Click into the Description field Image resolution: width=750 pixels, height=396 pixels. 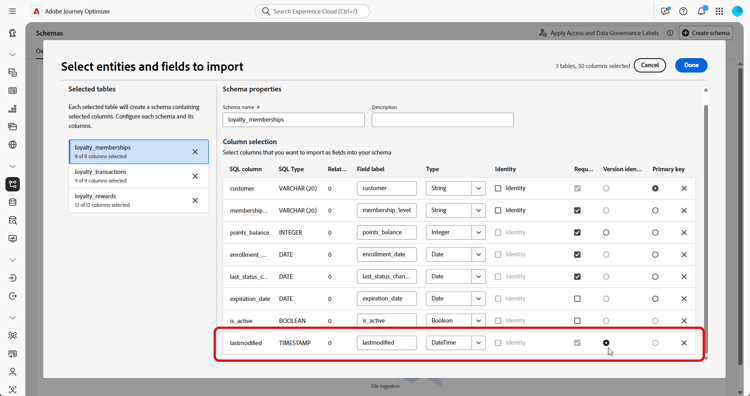pos(442,120)
